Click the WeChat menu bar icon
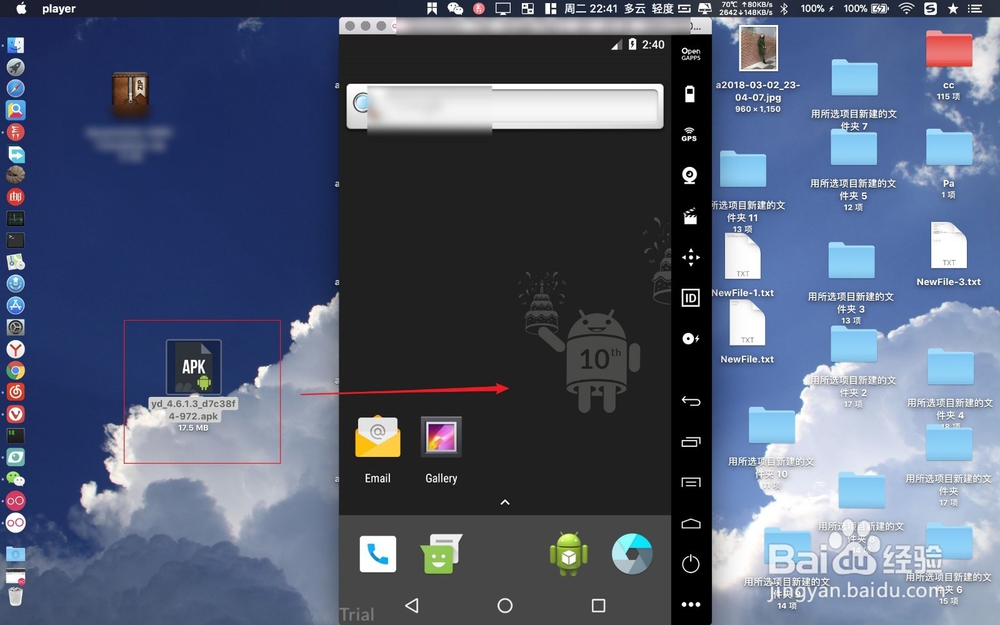 pyautogui.click(x=455, y=8)
